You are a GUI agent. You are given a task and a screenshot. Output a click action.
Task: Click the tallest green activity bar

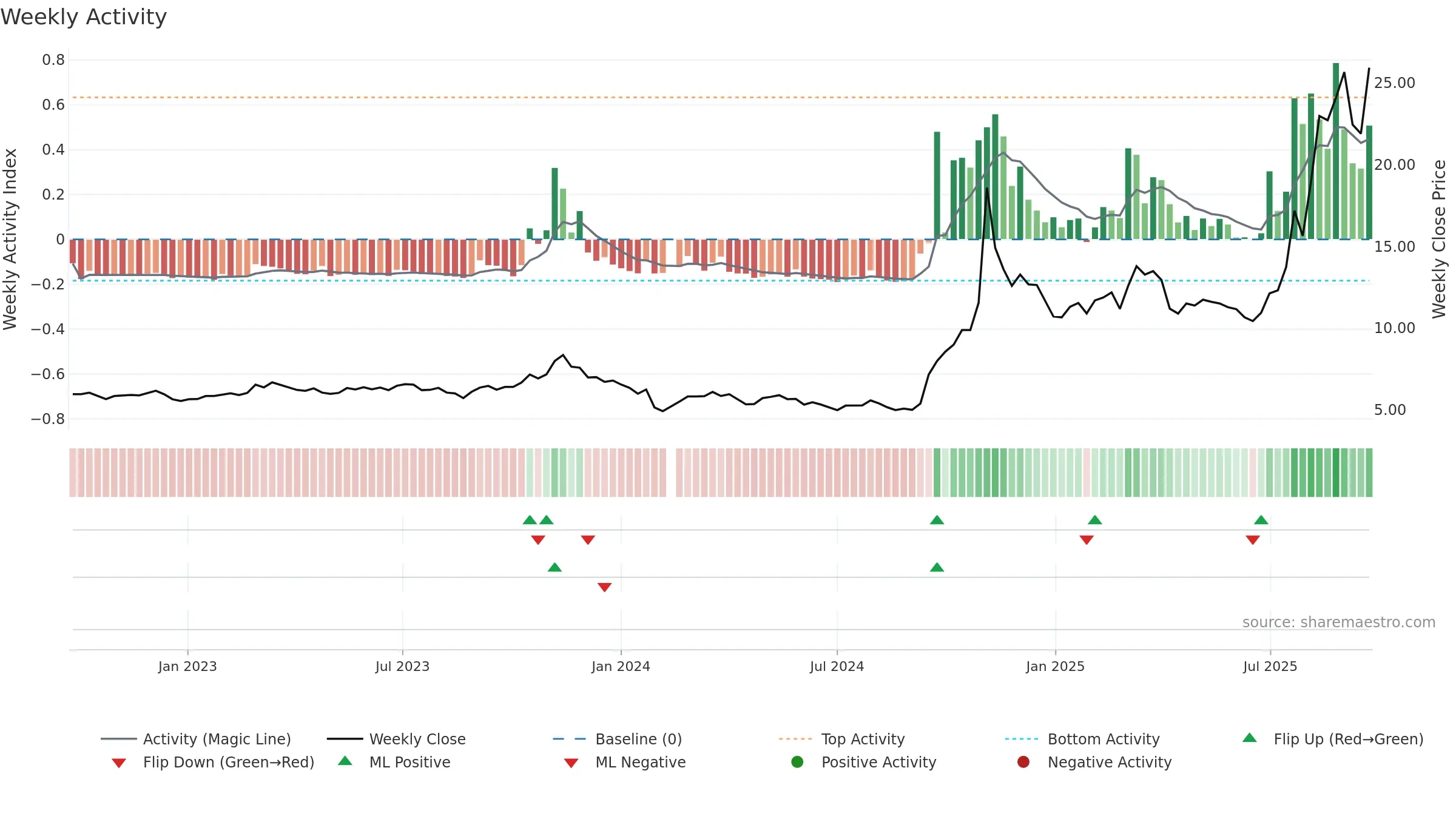tap(1336, 151)
